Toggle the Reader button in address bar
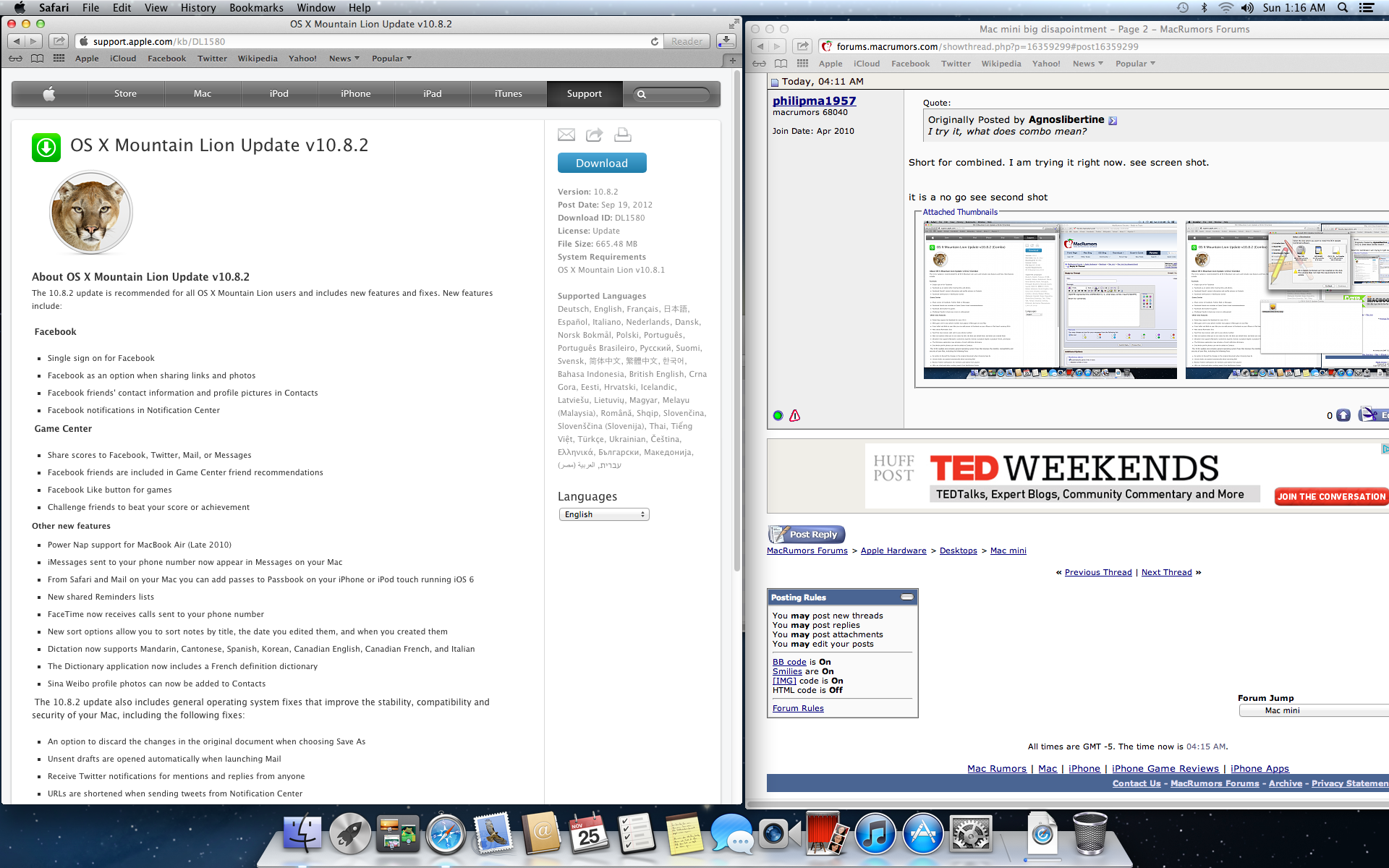 point(686,41)
